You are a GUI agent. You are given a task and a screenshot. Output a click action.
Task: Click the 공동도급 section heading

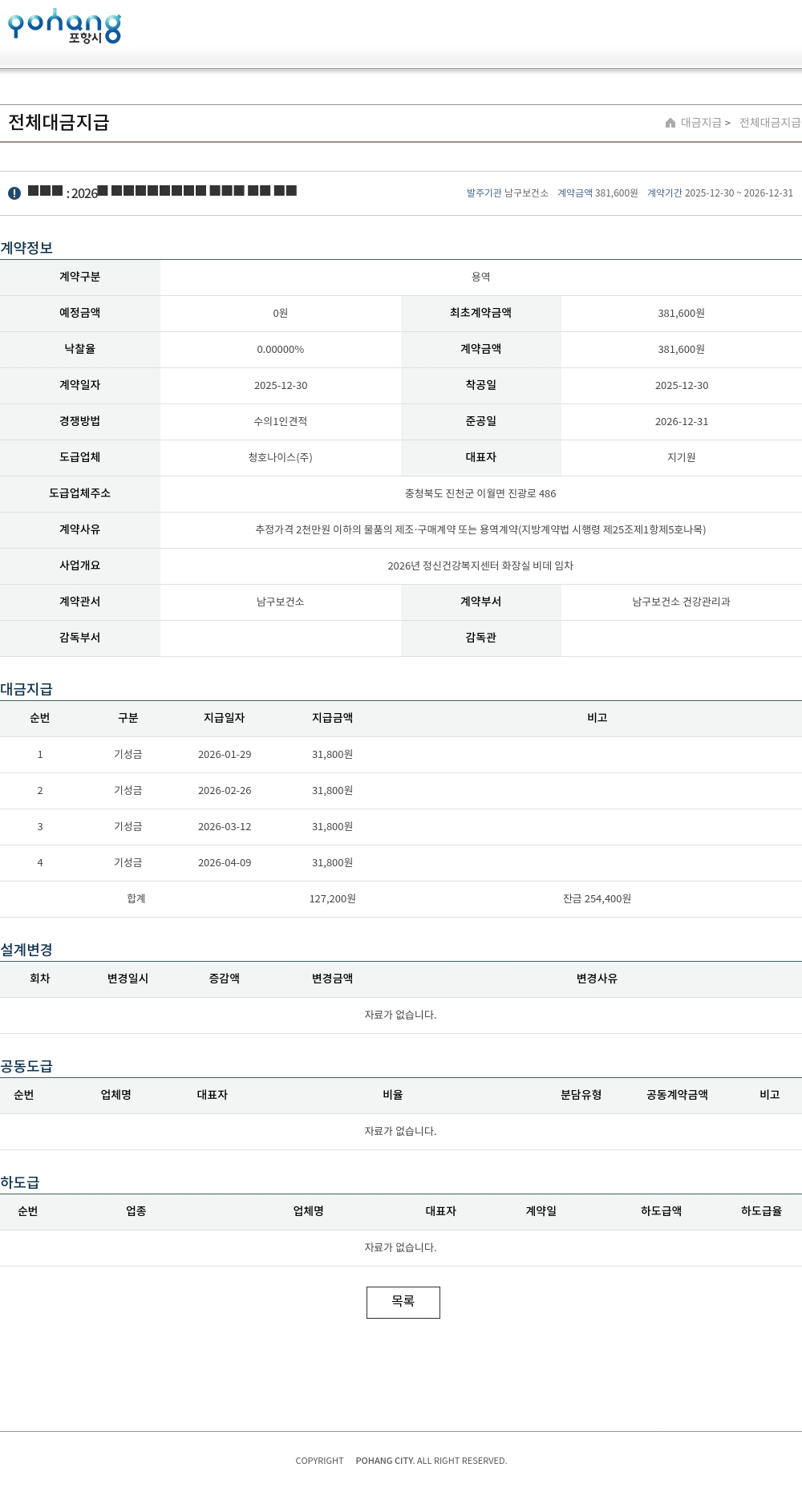click(x=26, y=1066)
